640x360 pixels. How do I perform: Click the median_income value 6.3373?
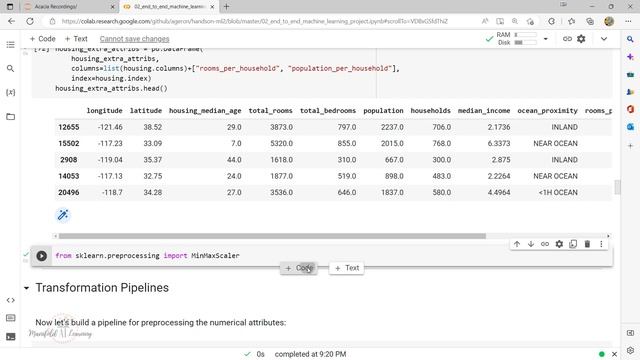click(499, 144)
